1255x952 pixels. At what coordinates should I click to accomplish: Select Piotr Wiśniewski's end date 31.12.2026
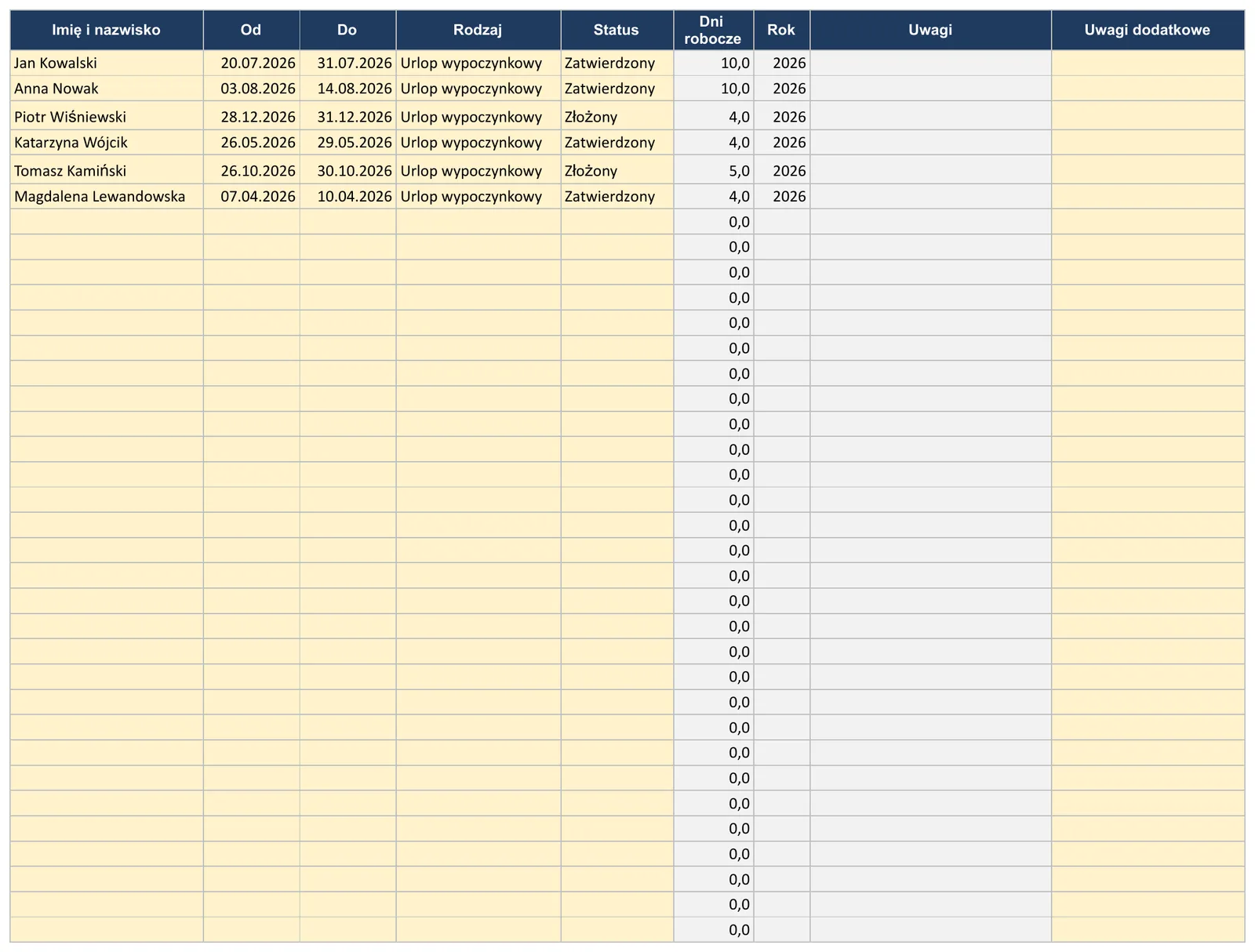coord(348,117)
